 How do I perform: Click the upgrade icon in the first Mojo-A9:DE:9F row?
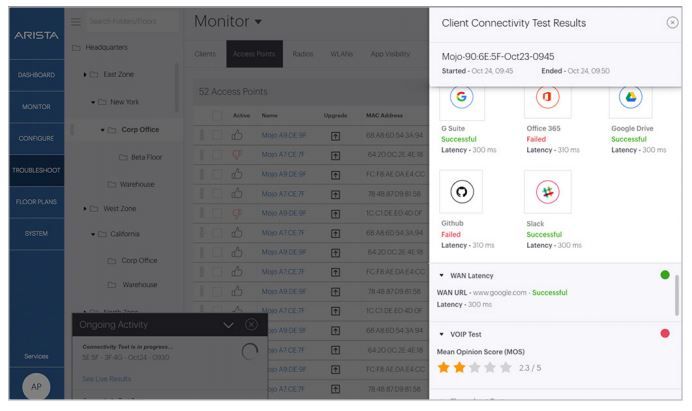click(x=335, y=136)
